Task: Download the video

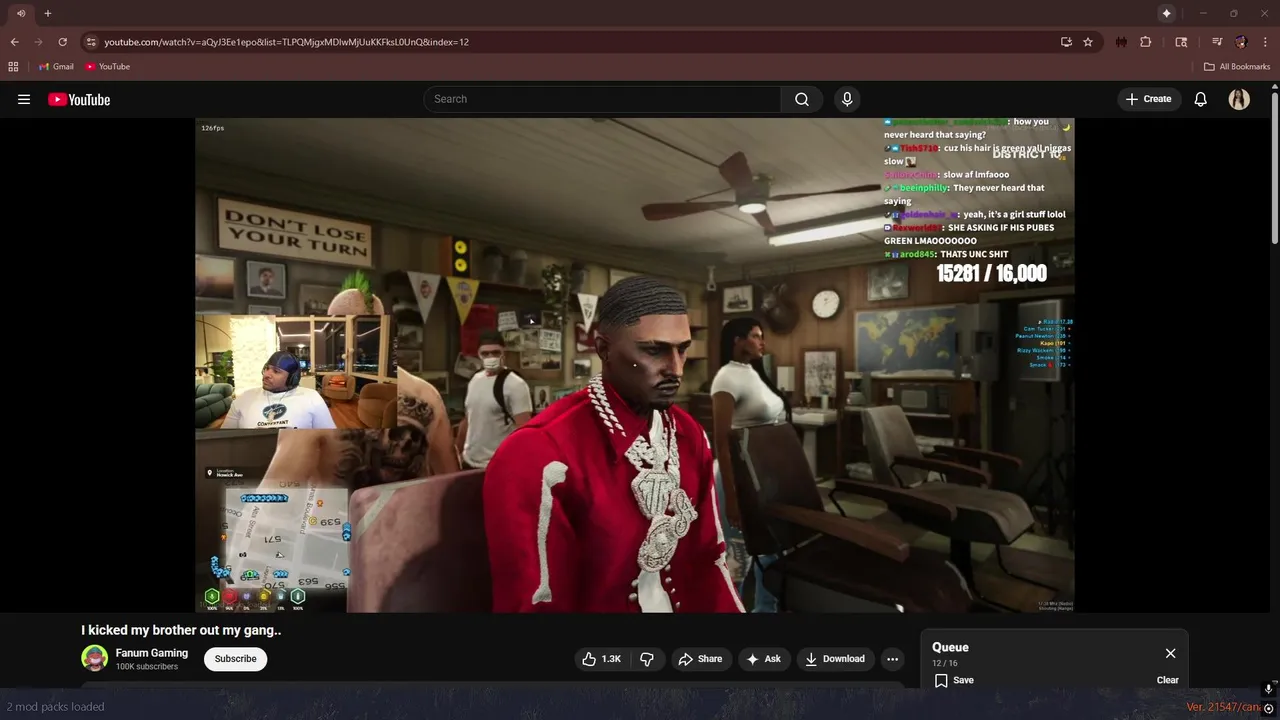Action: (x=834, y=659)
